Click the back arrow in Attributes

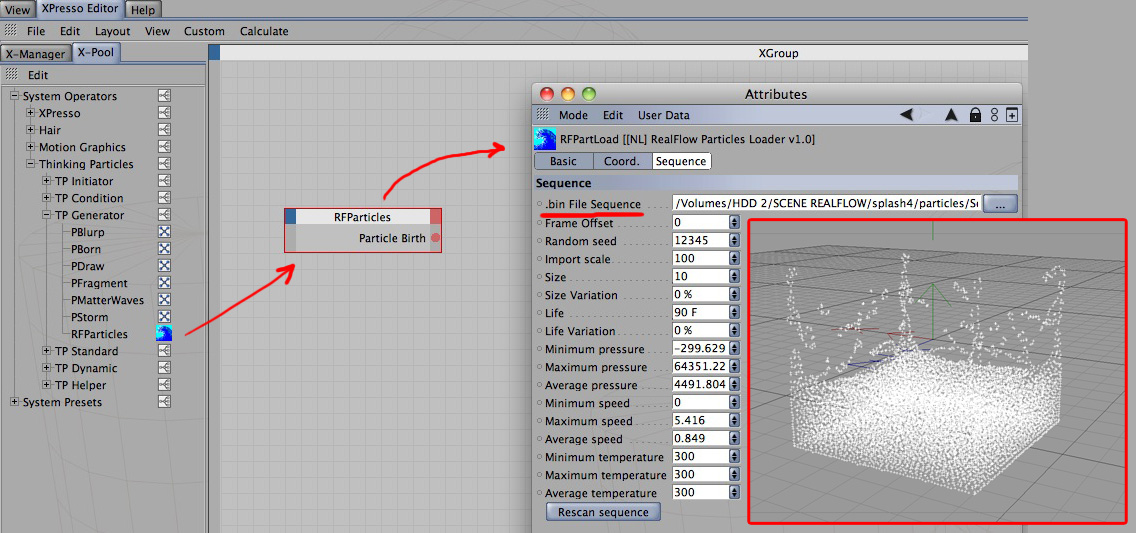click(x=906, y=114)
